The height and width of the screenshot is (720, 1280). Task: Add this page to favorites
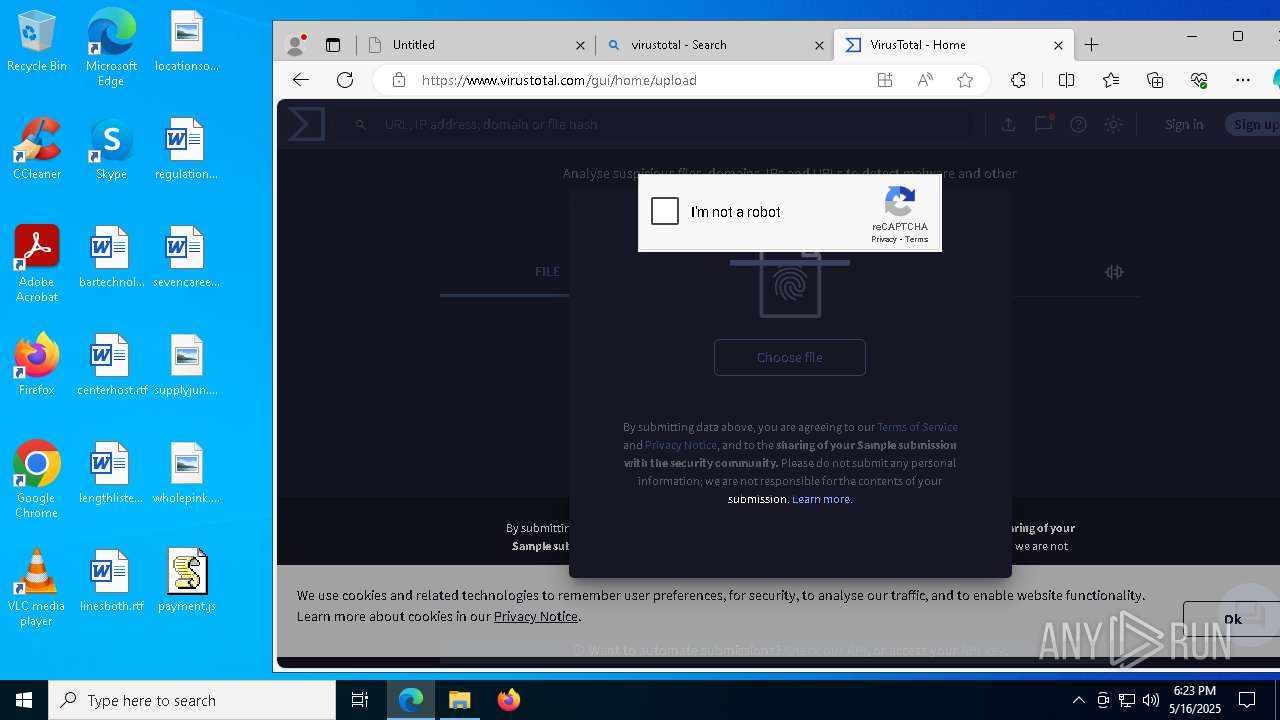965,80
